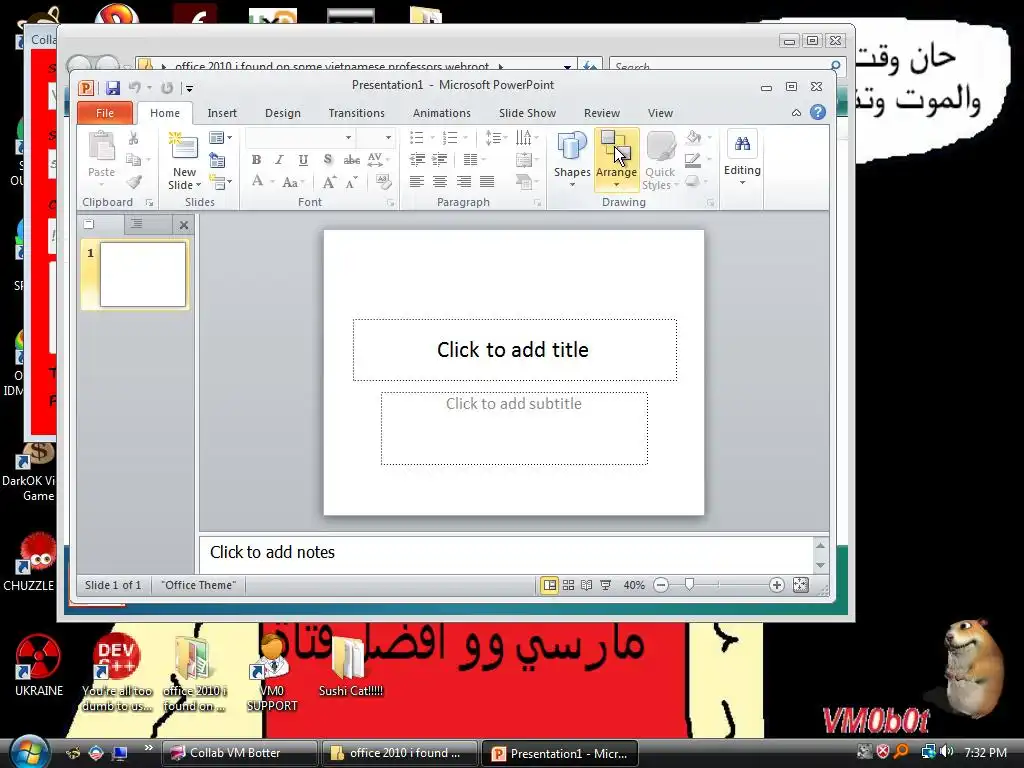Click the zoom out minus button
The height and width of the screenshot is (768, 1024).
tap(661, 585)
